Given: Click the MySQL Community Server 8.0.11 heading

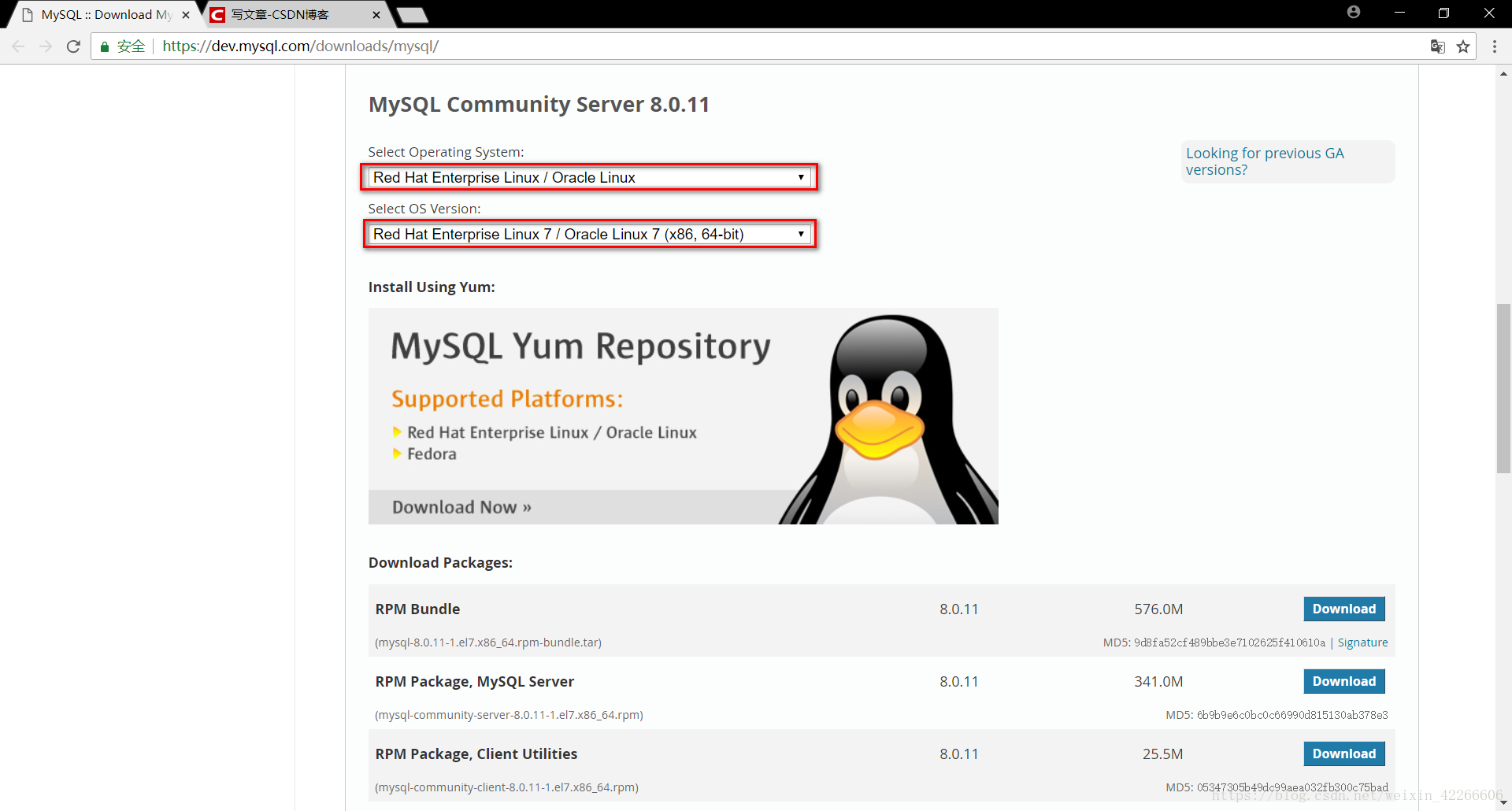Looking at the screenshot, I should (x=539, y=105).
